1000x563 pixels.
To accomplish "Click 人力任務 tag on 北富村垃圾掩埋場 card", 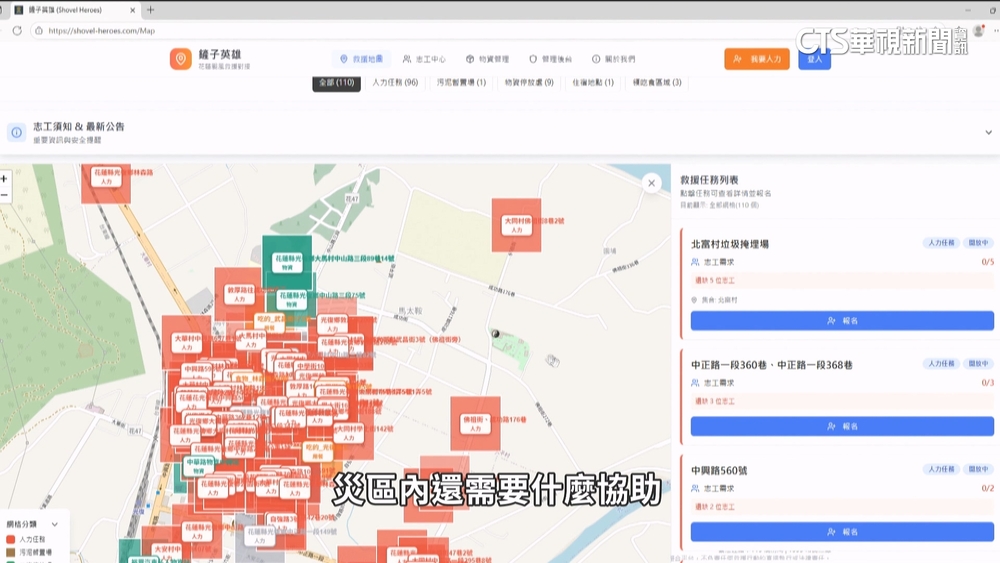I will [x=941, y=243].
